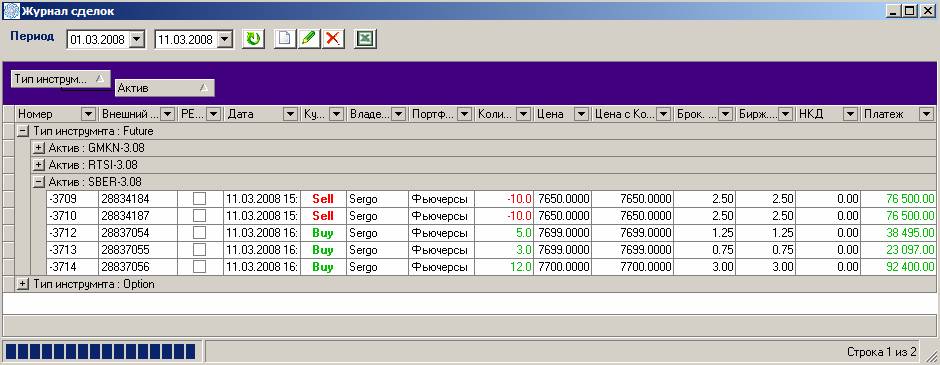Expand the Актив : GMKN-3.08 group
Screen dimensions: 940x365
click(x=39, y=147)
